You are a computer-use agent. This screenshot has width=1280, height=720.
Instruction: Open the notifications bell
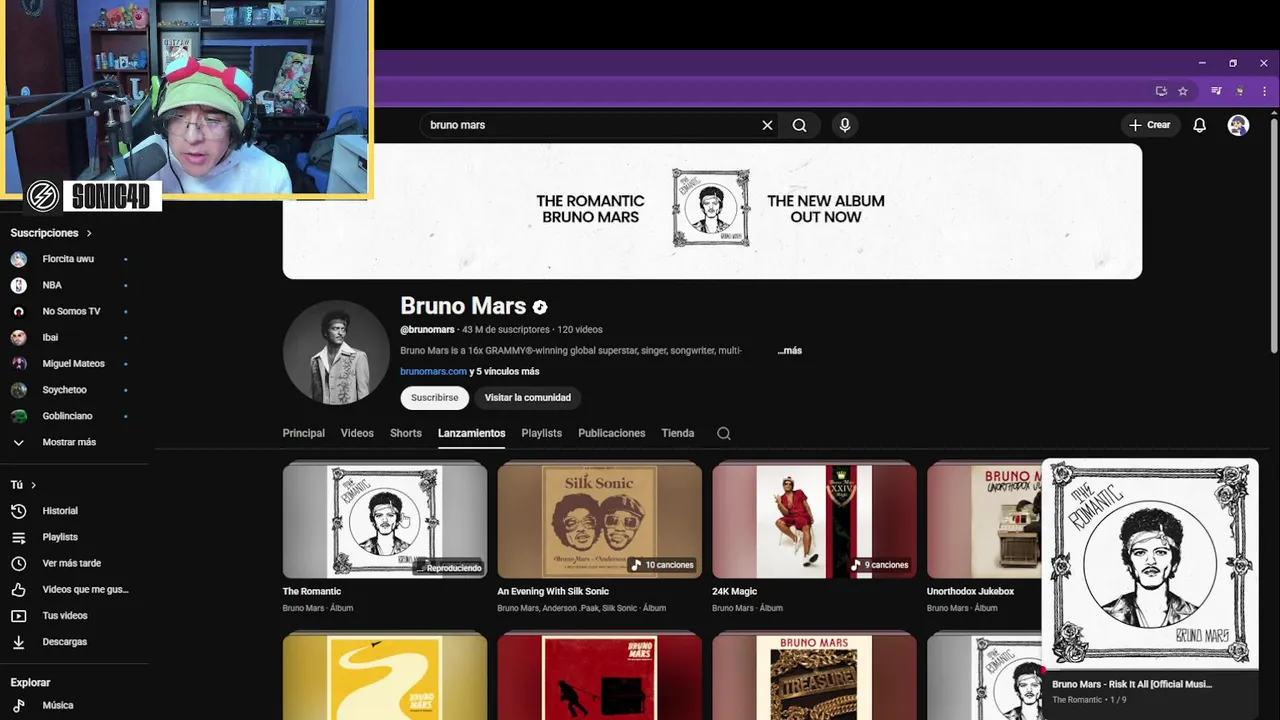pos(1200,125)
